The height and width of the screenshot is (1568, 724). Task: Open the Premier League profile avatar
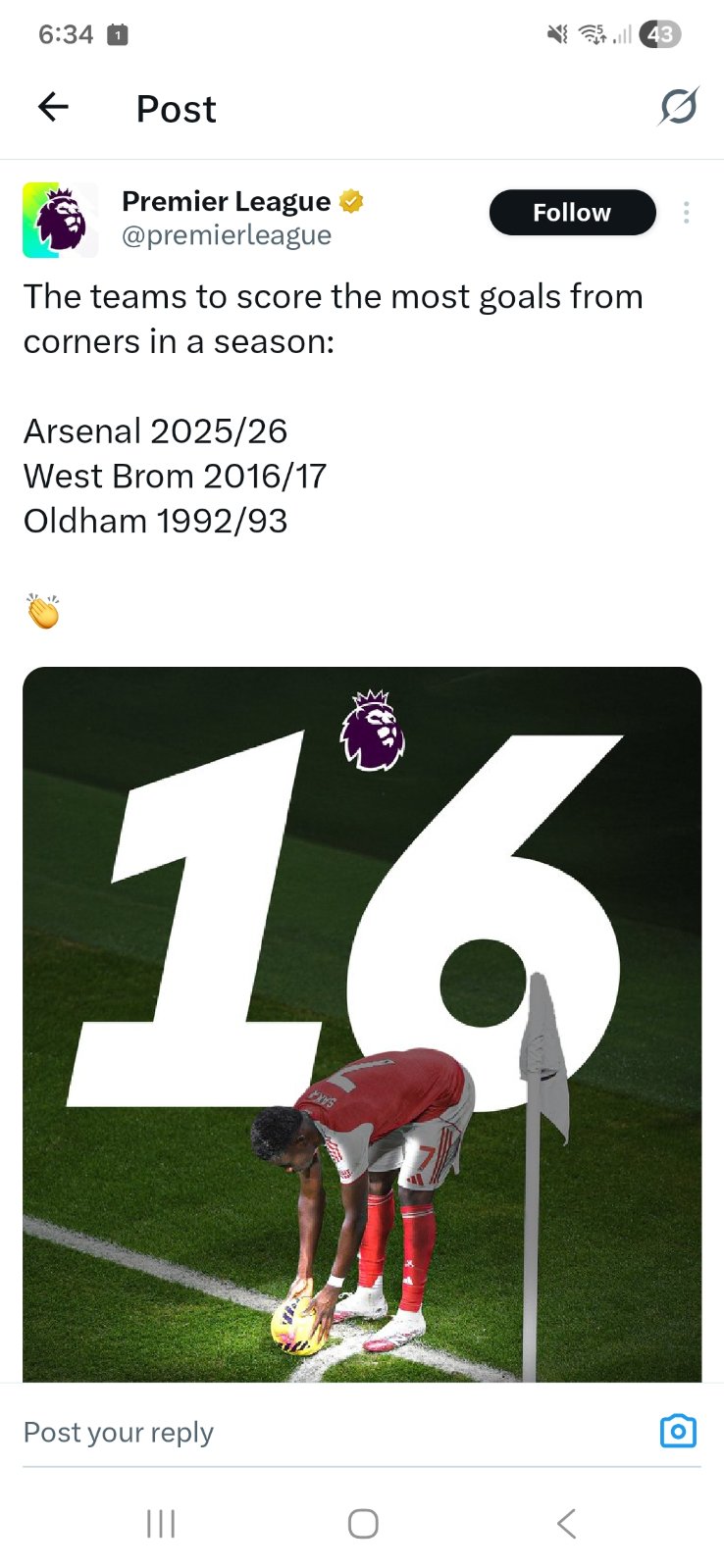(61, 220)
